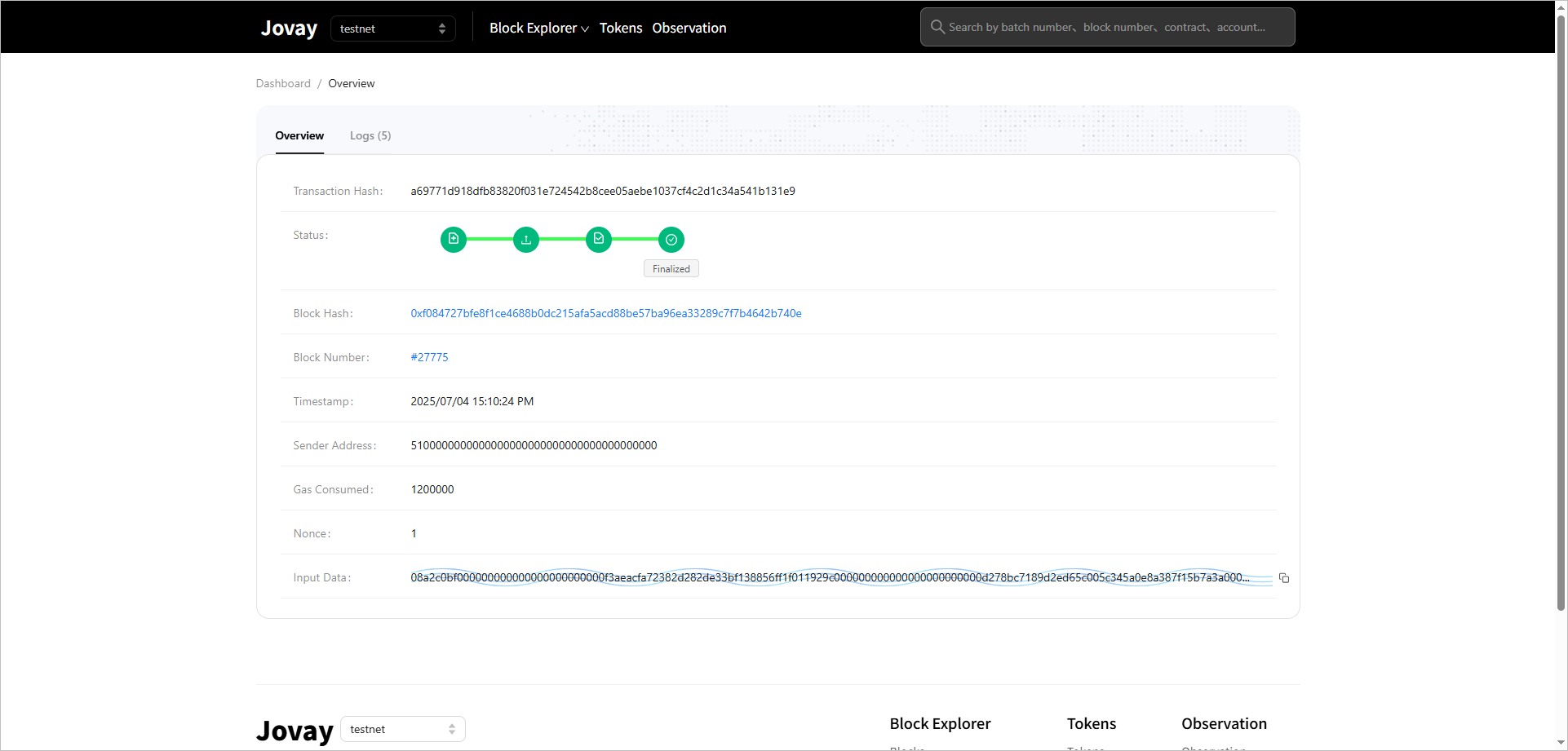This screenshot has width=1568, height=751.
Task: Focus the search by batch number field
Action: click(x=1107, y=27)
